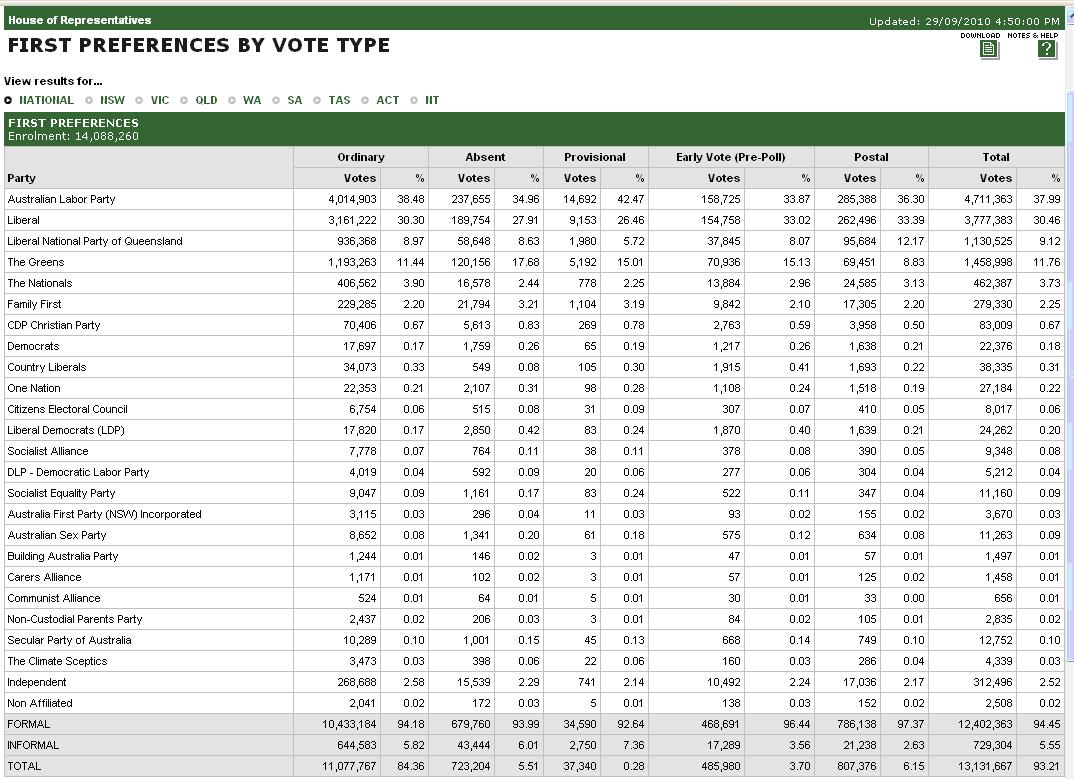Choose the VIC radio option
Viewport: 1074px width, 779px height.
pyautogui.click(x=141, y=100)
